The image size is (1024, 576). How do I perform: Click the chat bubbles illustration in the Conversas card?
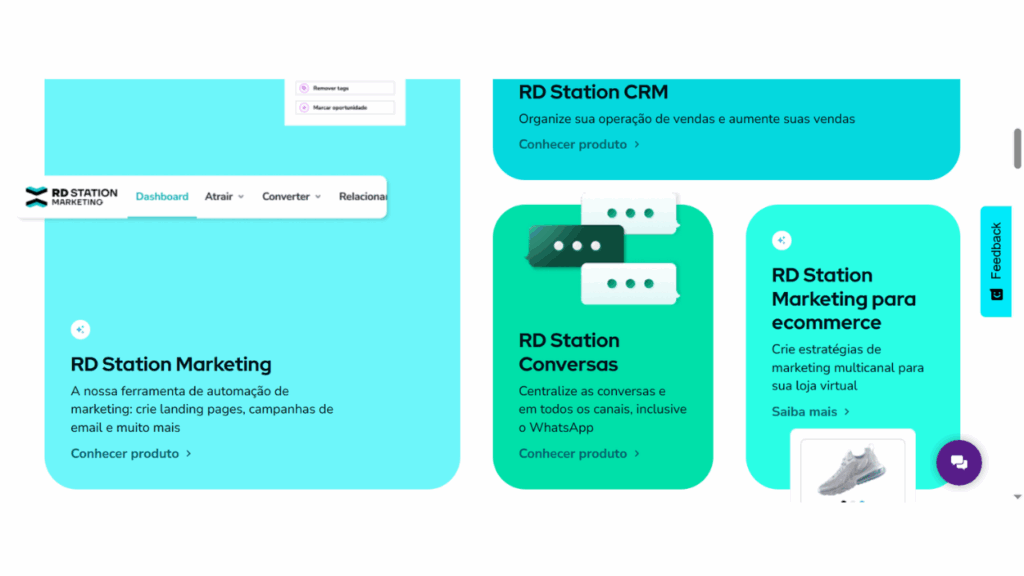pos(603,249)
